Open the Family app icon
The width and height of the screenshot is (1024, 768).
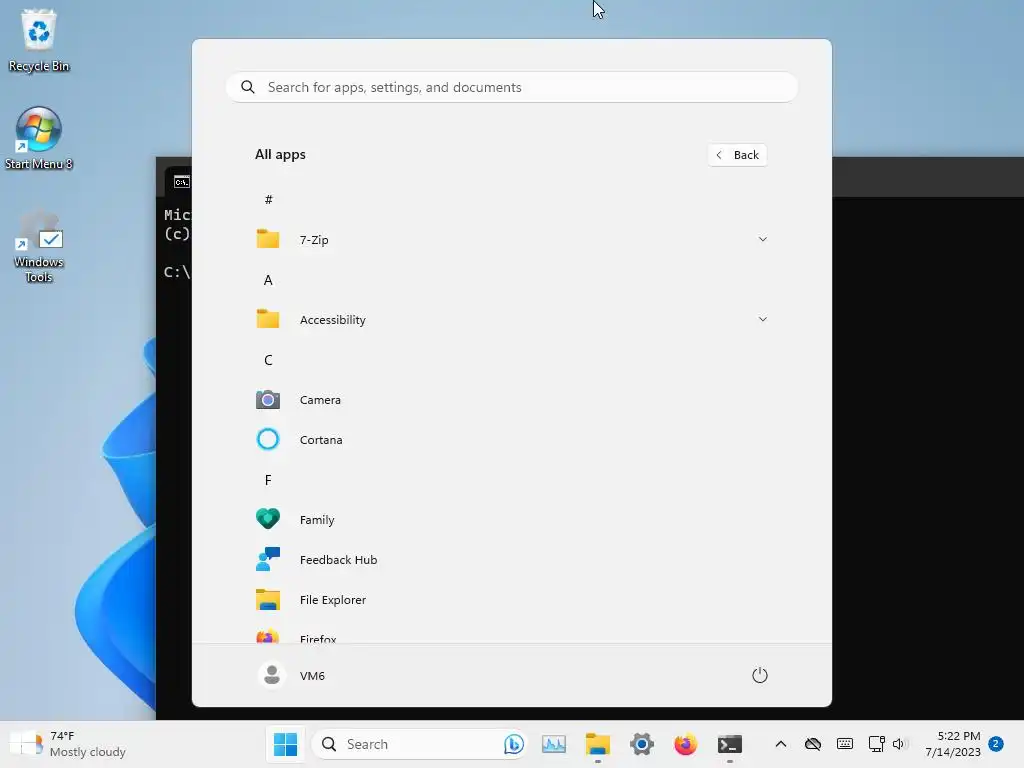pyautogui.click(x=268, y=519)
